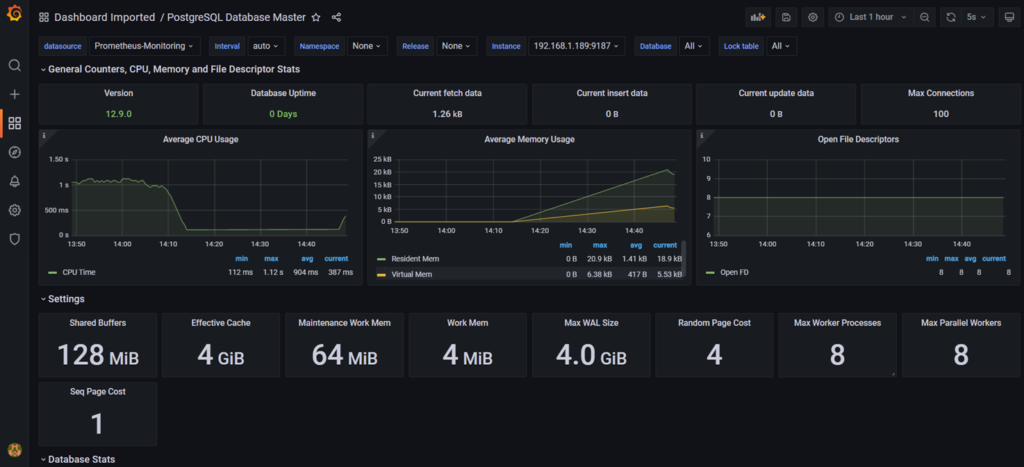Click the Average CPU Usage panel title
1024x467 pixels.
pos(200,139)
